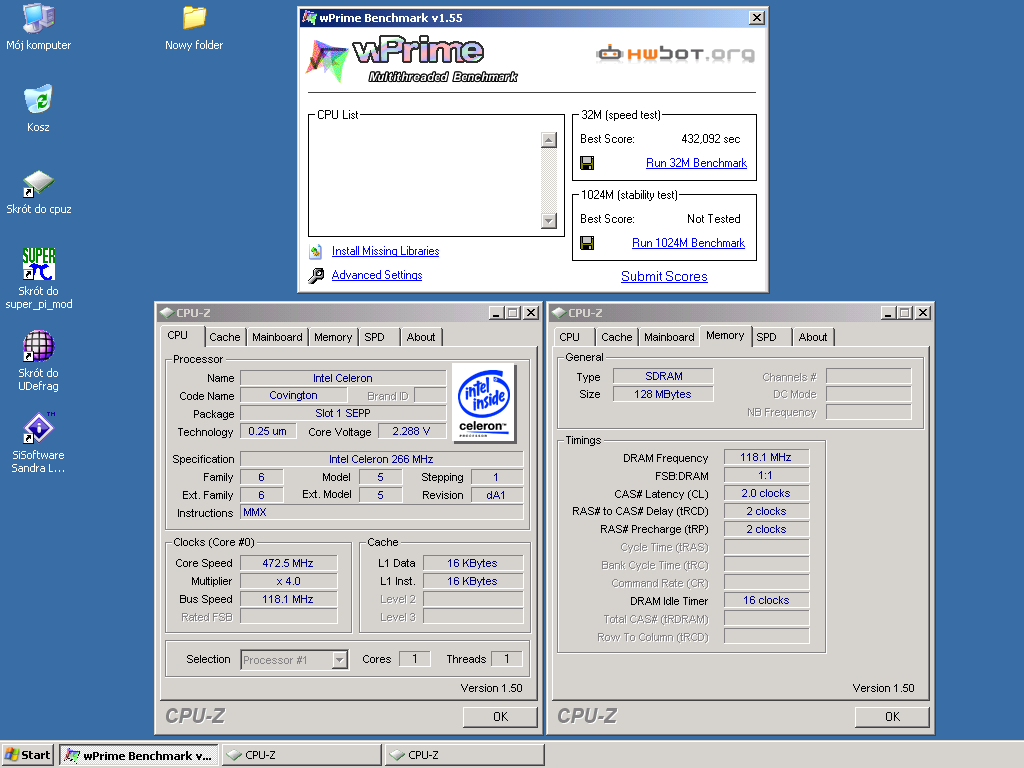The width and height of the screenshot is (1024, 768).
Task: Select the first CPU-Z taskbar button
Action: pyautogui.click(x=302, y=755)
